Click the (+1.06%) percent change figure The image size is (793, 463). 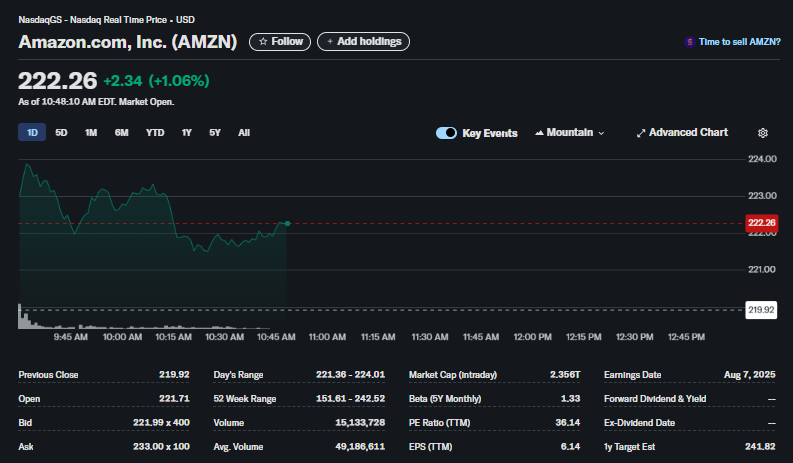179,81
